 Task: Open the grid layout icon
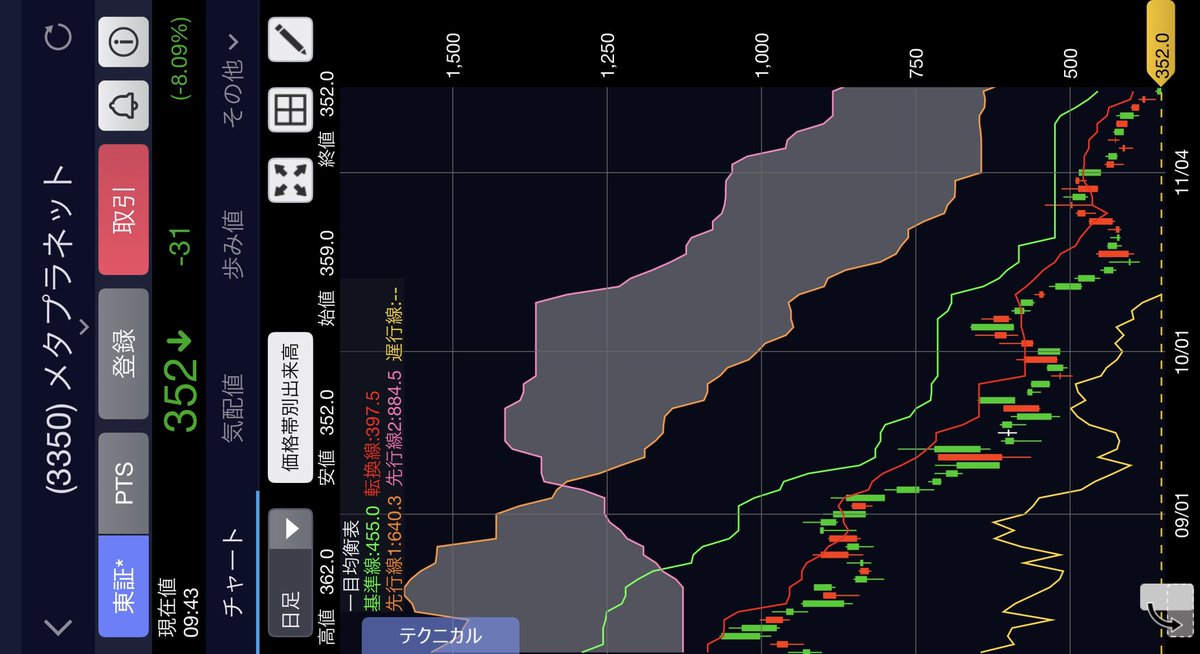[291, 110]
